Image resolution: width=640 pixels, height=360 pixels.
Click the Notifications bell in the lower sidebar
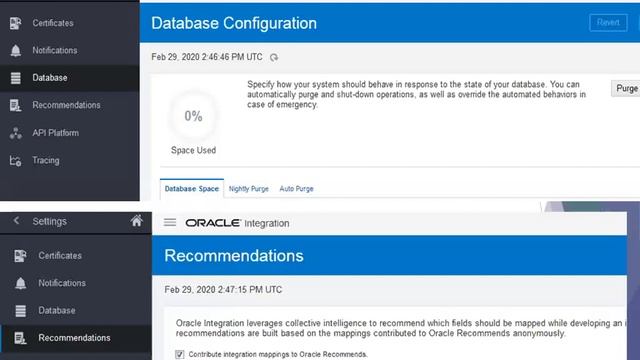(20, 283)
